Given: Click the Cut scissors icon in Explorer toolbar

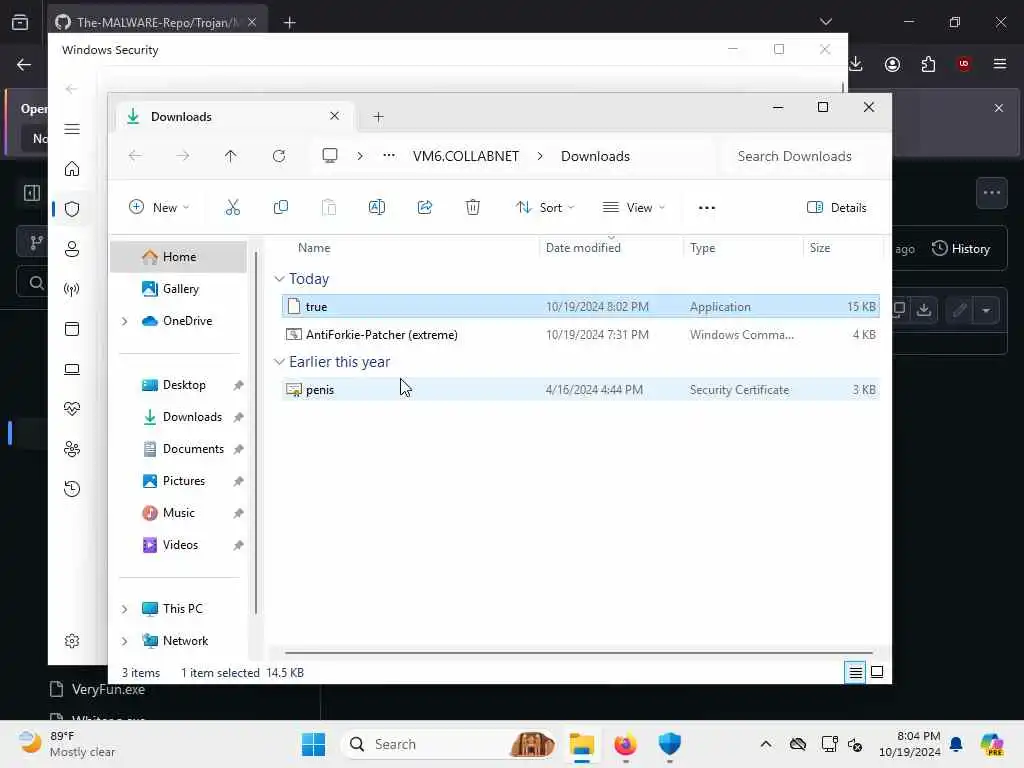Looking at the screenshot, I should point(232,208).
